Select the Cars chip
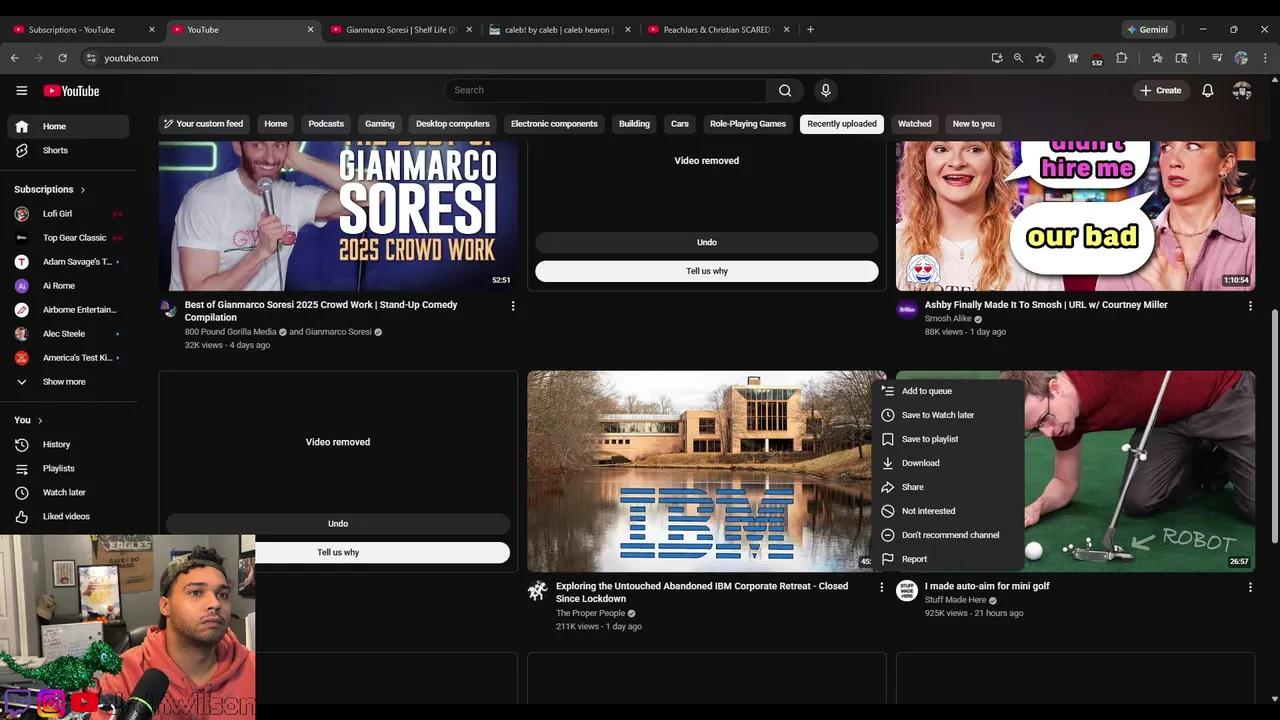Screen dimensions: 1280x720 point(680,124)
